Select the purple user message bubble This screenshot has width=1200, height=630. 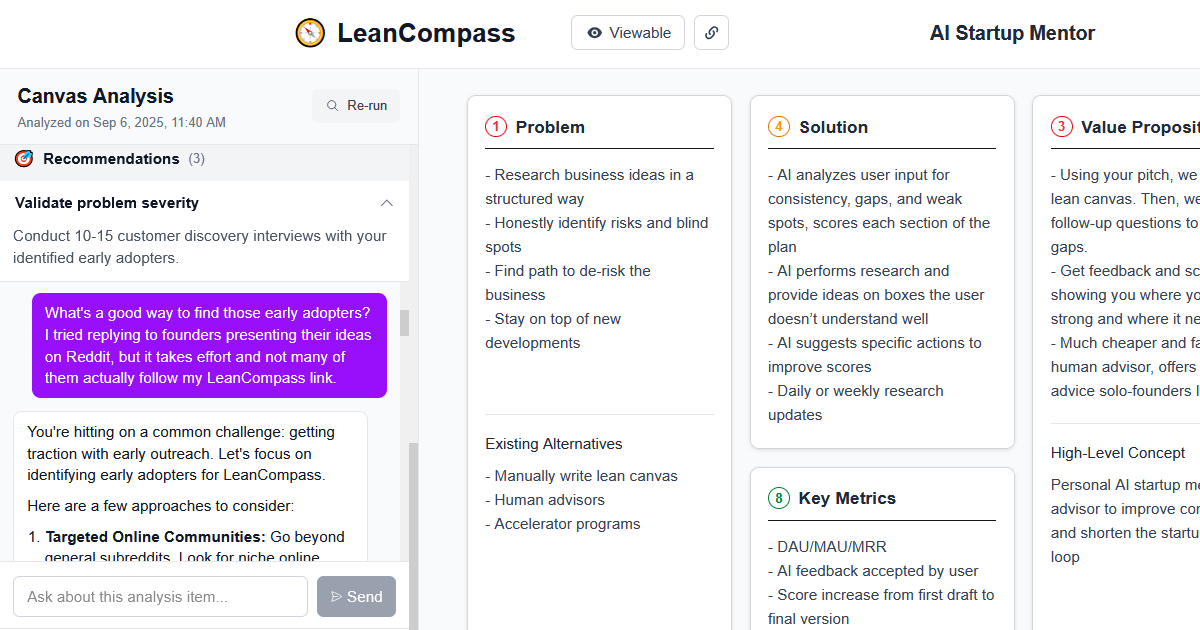coord(209,345)
